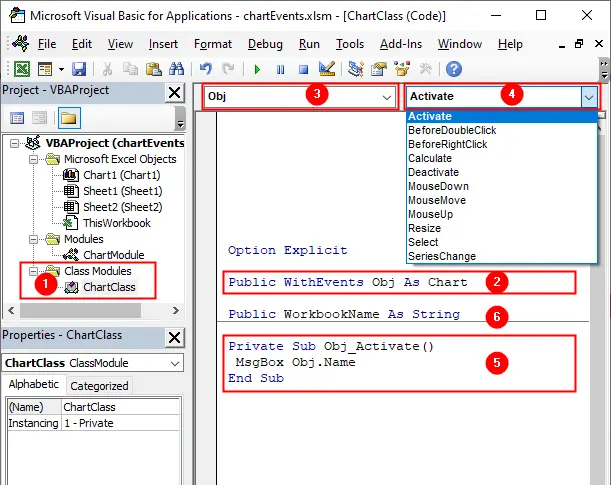Open the Tools menu
The width and height of the screenshot is (611, 485).
[350, 44]
